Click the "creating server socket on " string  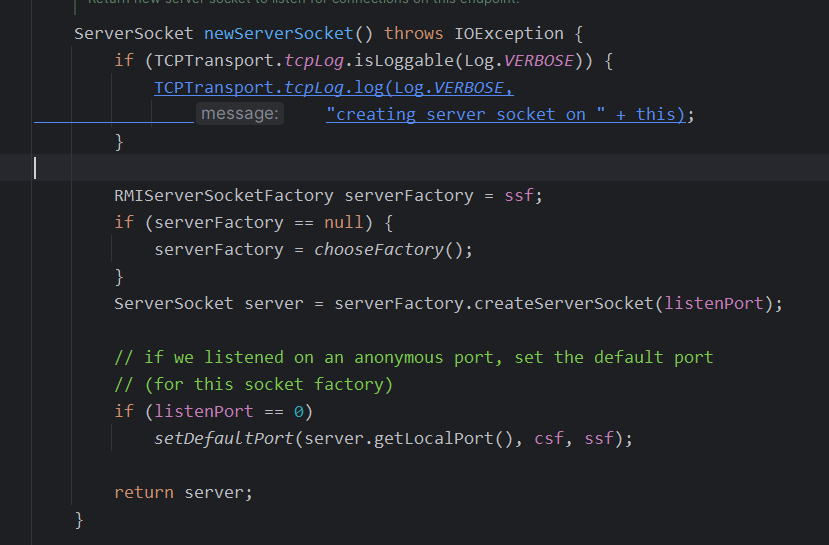click(466, 115)
